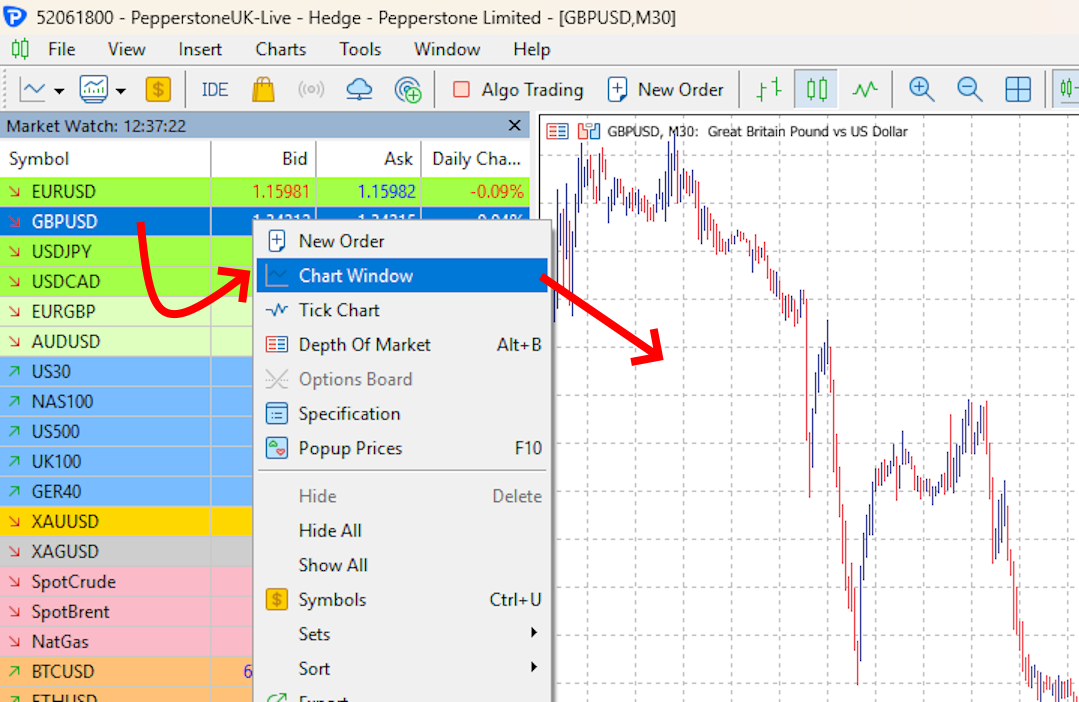Zoom out on the chart
This screenshot has width=1079, height=702.
[x=969, y=89]
